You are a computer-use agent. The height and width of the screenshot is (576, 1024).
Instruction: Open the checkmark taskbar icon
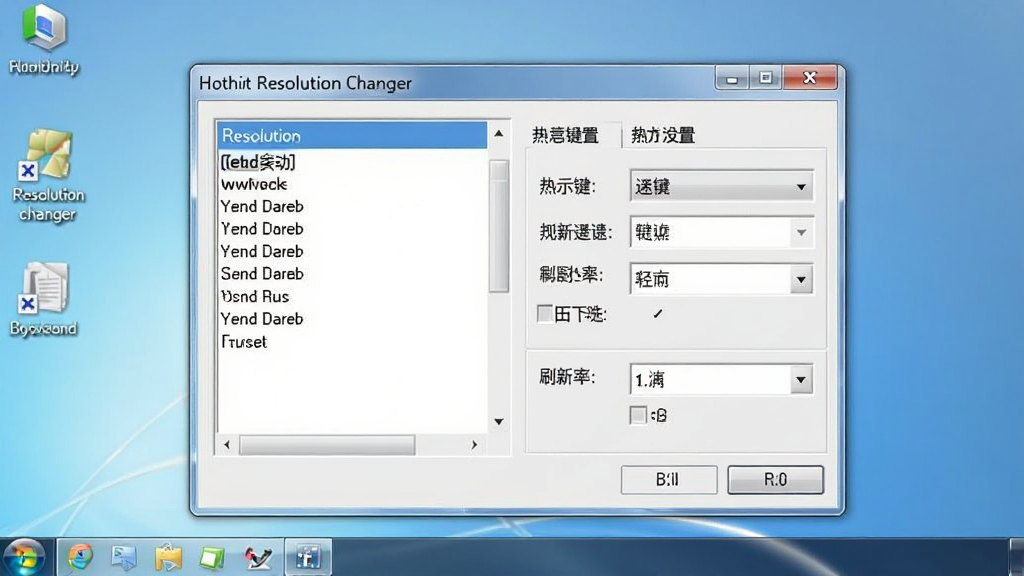pos(259,557)
